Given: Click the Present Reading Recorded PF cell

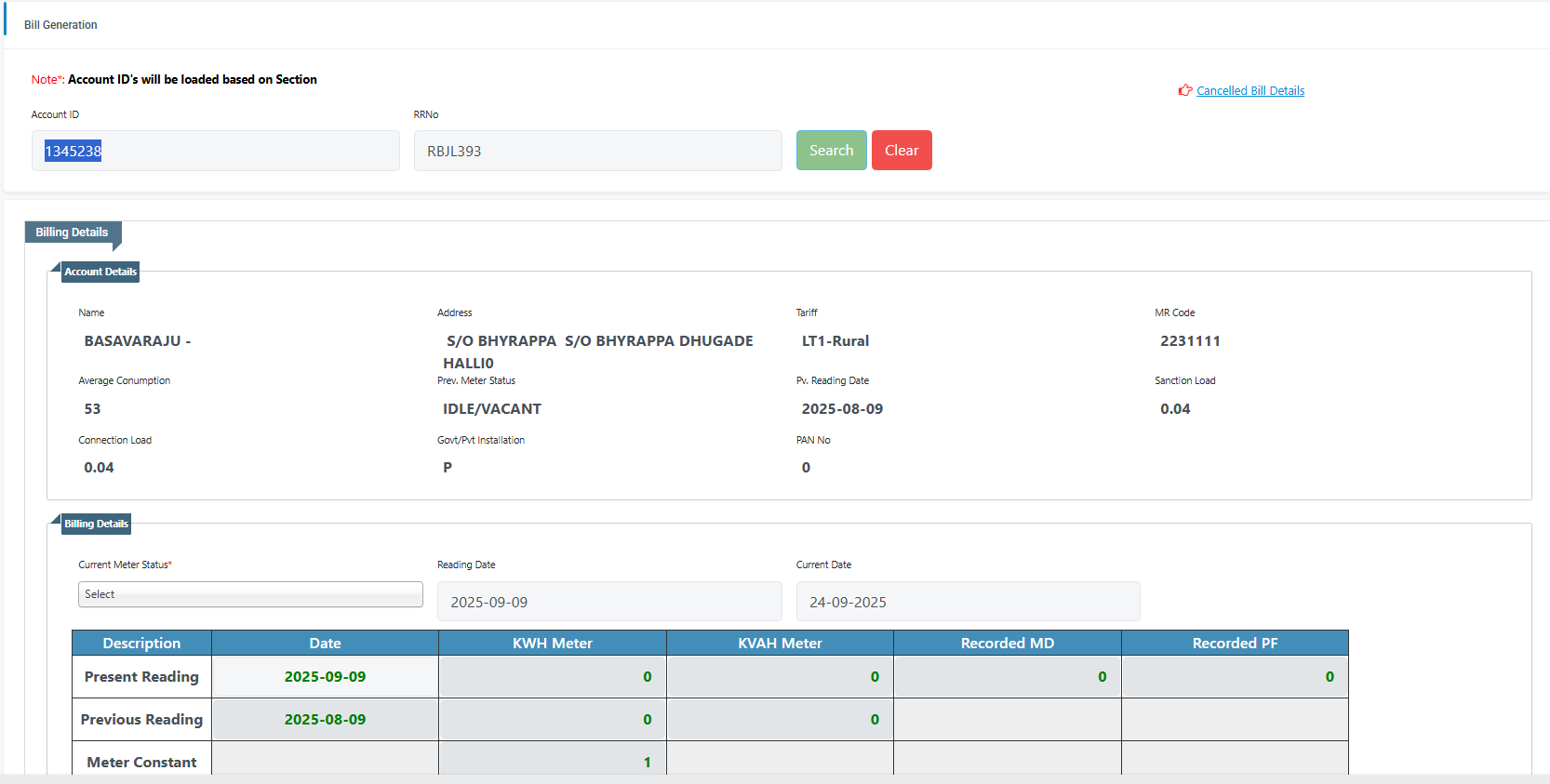Looking at the screenshot, I should click(x=1235, y=677).
